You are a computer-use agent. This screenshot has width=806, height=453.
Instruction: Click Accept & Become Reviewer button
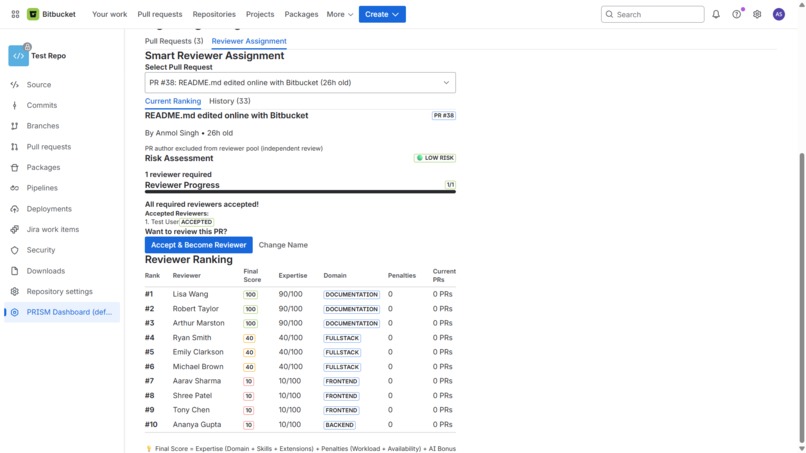[198, 245]
